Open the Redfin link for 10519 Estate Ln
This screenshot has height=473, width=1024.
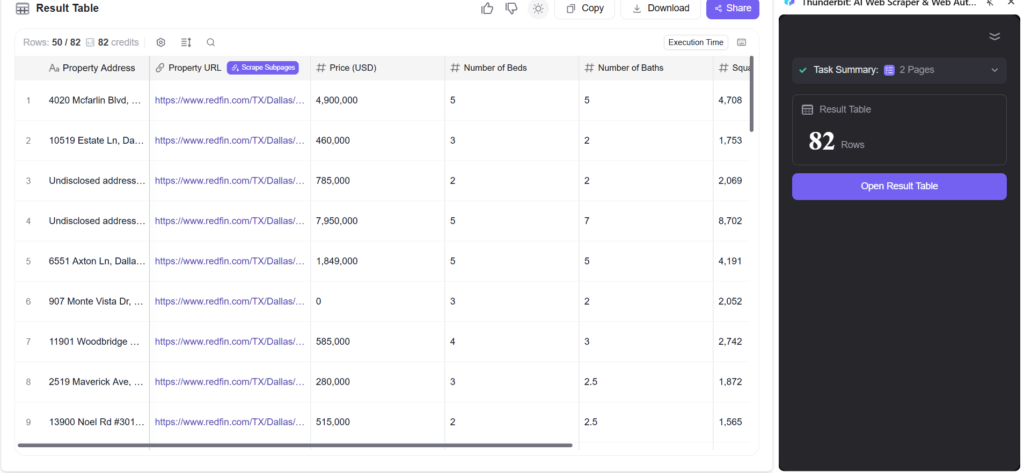[230, 140]
